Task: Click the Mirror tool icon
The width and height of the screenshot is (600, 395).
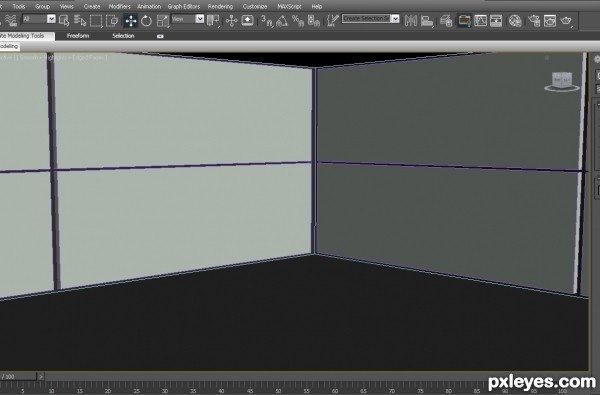Action: pyautogui.click(x=411, y=20)
